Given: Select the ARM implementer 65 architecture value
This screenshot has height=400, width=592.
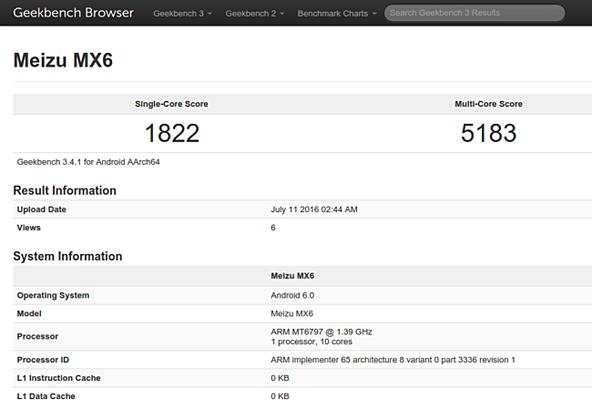Looking at the screenshot, I should pos(393,360).
